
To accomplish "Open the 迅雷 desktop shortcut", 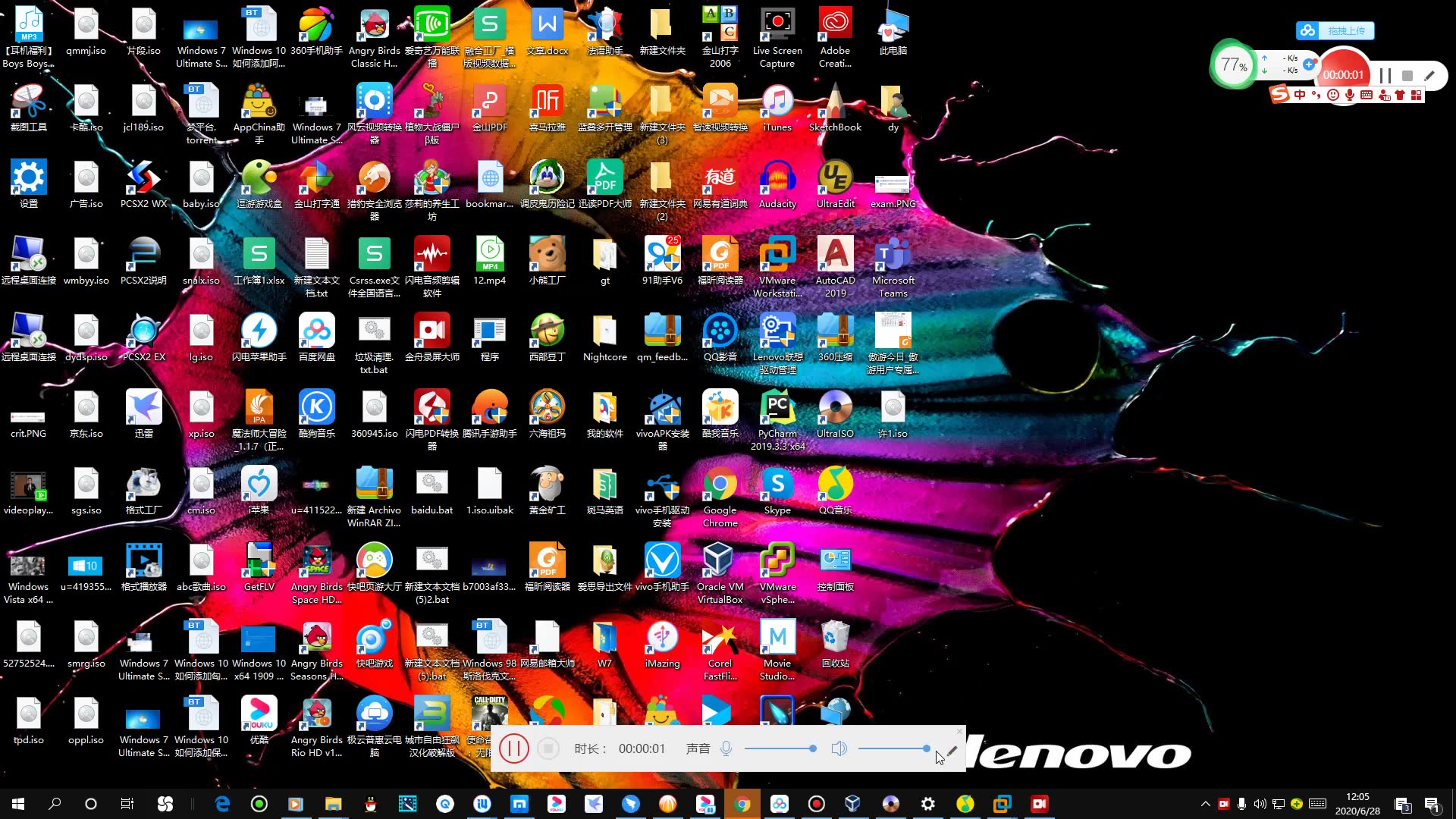I will pos(143,415).
